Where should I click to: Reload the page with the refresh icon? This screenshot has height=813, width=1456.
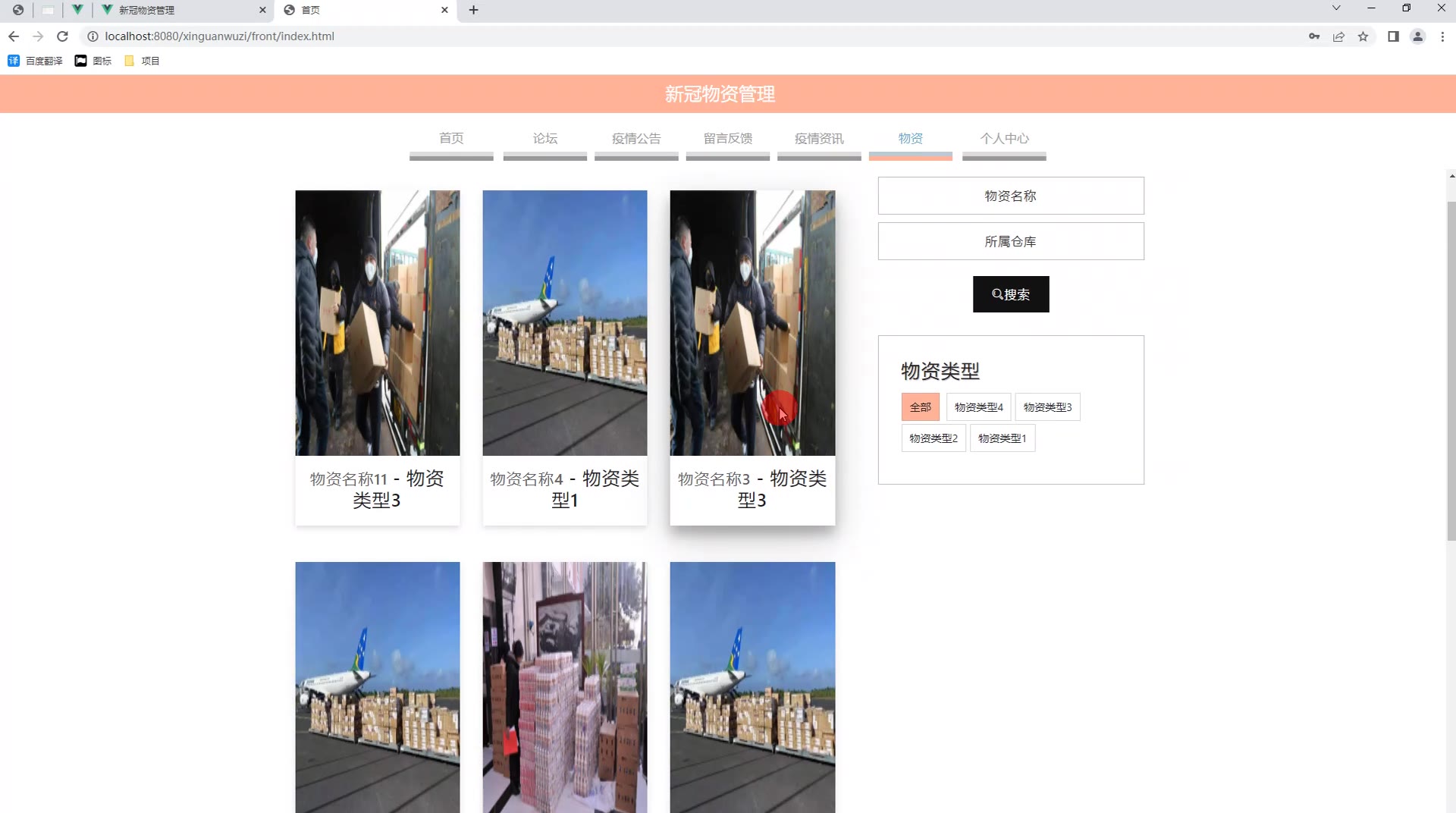62,36
